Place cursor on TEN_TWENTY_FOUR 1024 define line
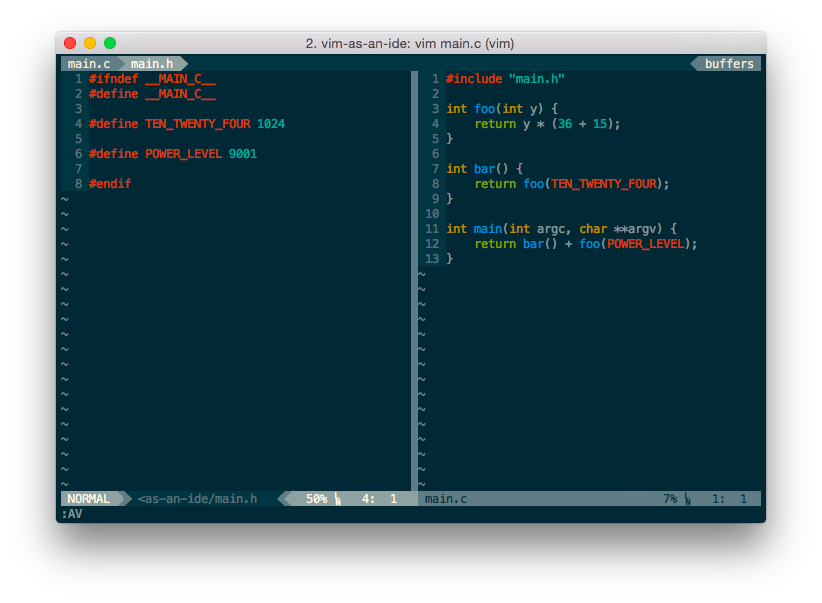Viewport: 822px width, 603px height. [187, 124]
